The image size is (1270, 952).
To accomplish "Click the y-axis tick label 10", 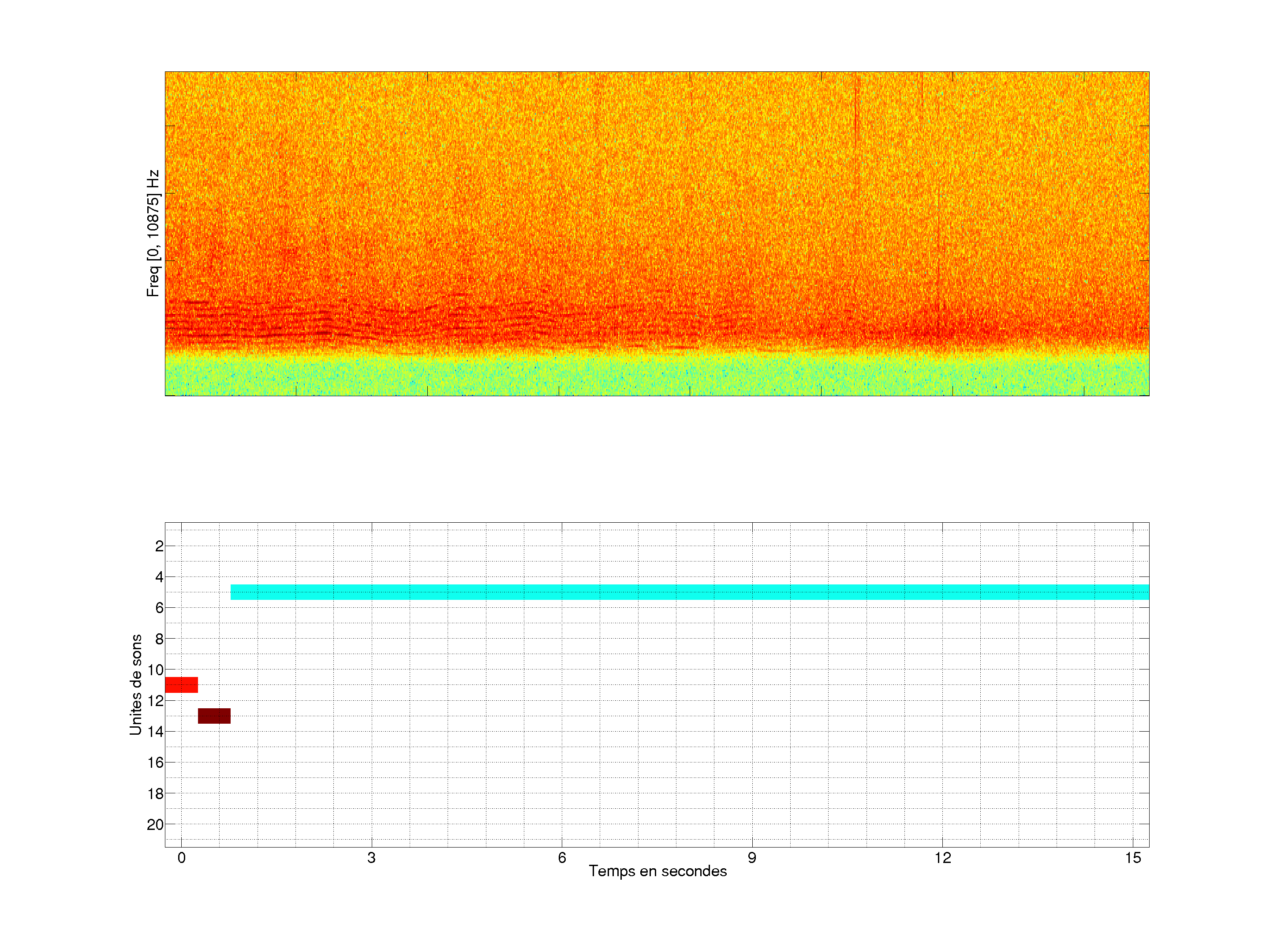I will 155,669.
